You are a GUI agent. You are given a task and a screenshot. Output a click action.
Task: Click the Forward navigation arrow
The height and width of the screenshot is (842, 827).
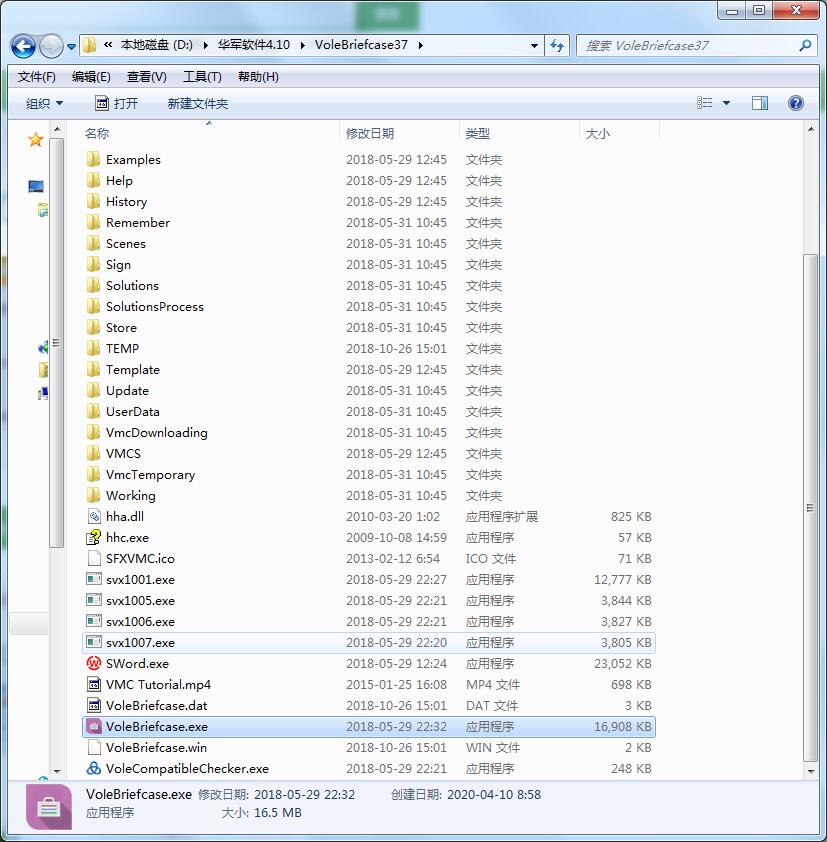(51, 46)
